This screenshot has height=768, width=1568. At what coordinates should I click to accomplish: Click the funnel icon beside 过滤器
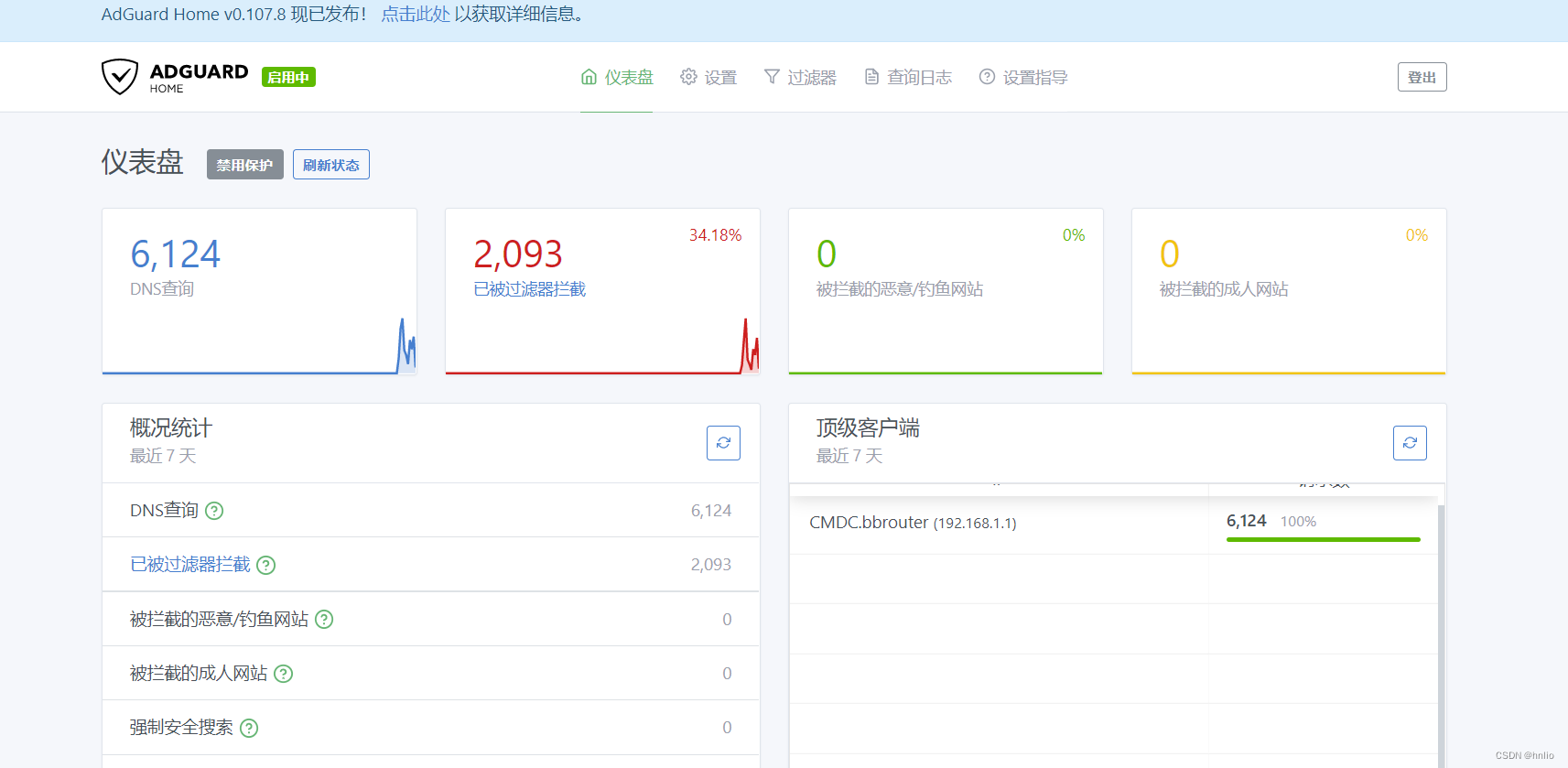(x=772, y=77)
